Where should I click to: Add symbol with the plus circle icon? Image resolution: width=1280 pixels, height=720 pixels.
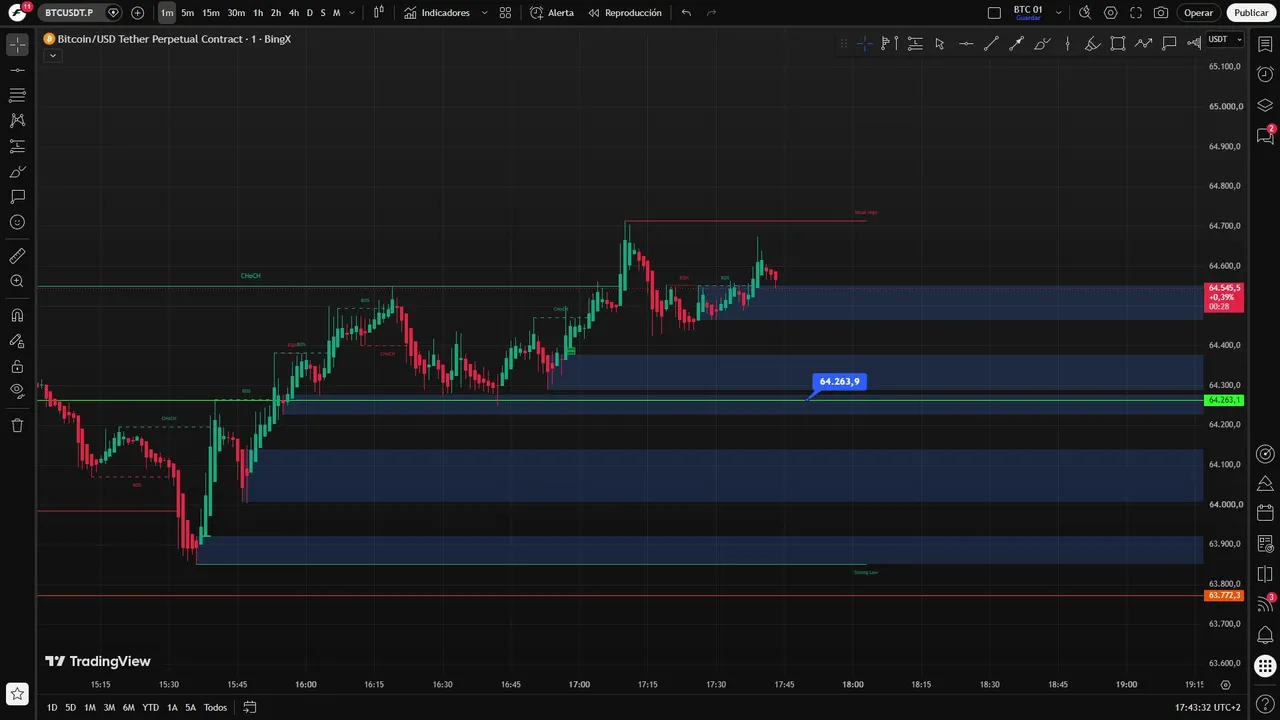tap(137, 13)
